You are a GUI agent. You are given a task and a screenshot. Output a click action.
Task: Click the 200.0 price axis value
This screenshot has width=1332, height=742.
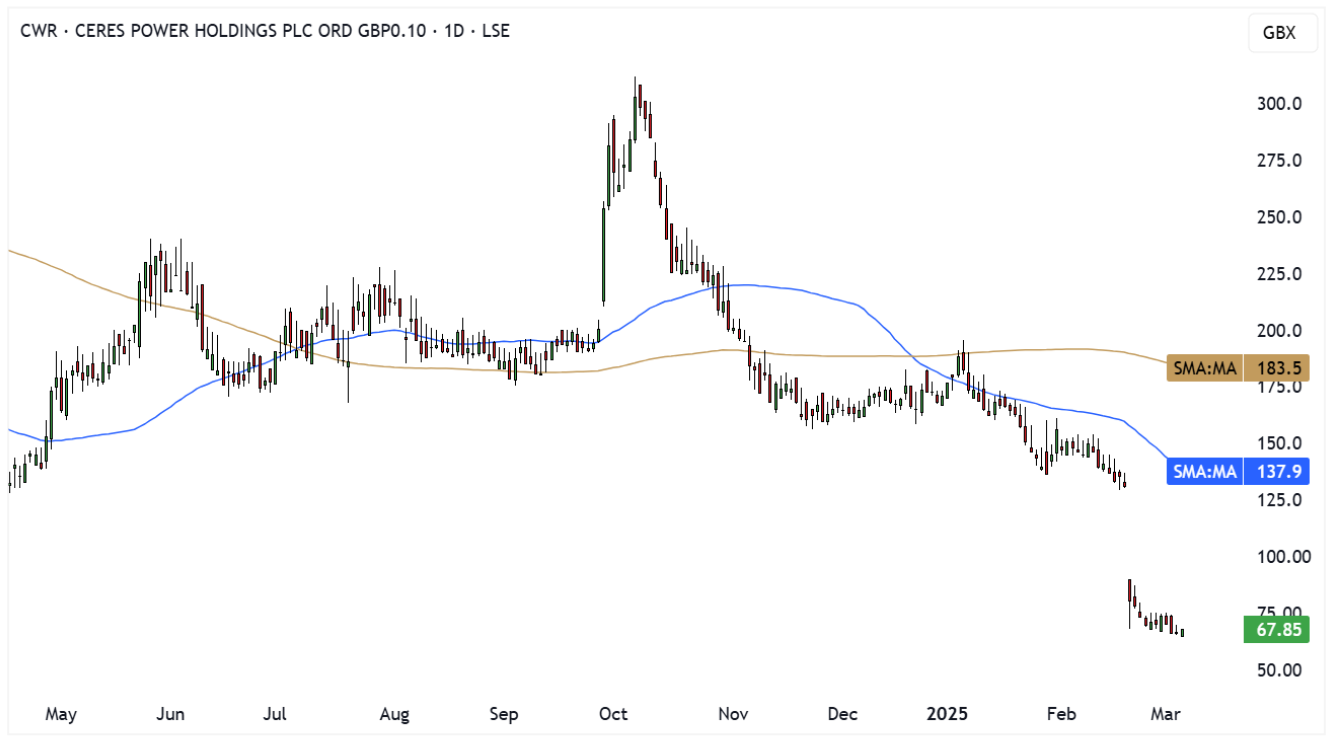coord(1278,331)
